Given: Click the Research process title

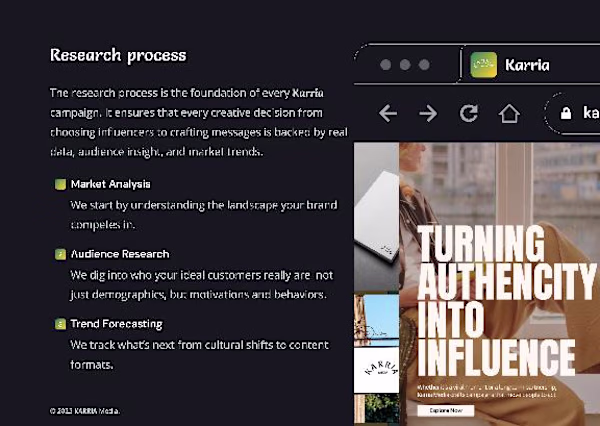Looking at the screenshot, I should [x=118, y=55].
